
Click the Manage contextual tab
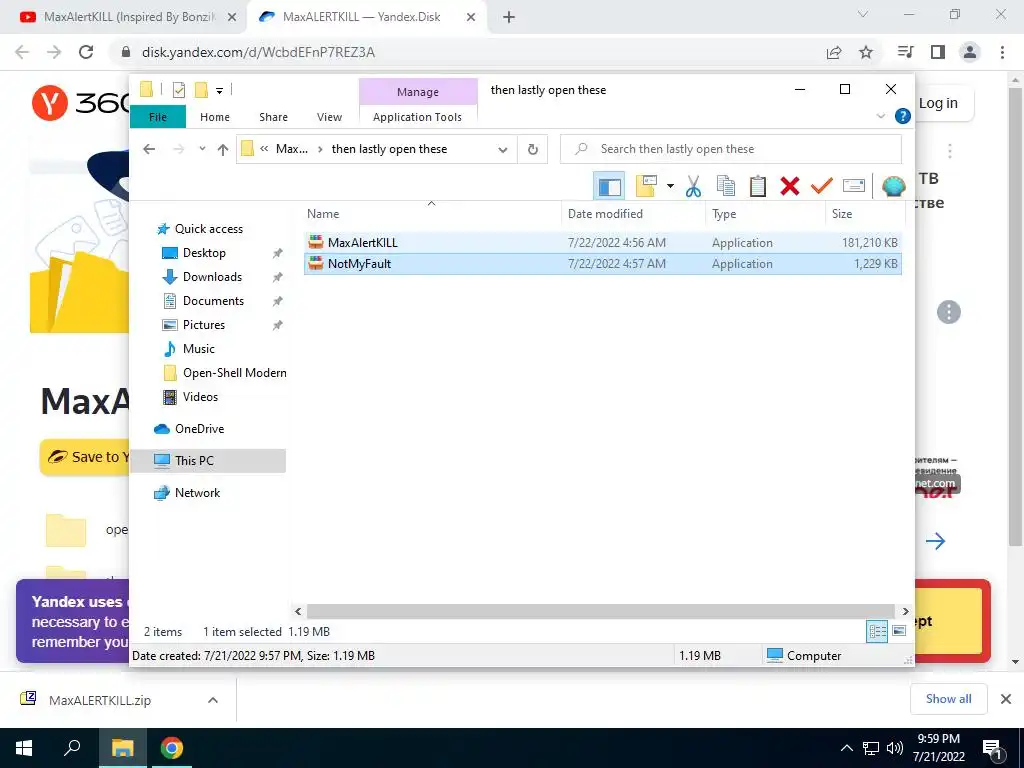point(418,92)
